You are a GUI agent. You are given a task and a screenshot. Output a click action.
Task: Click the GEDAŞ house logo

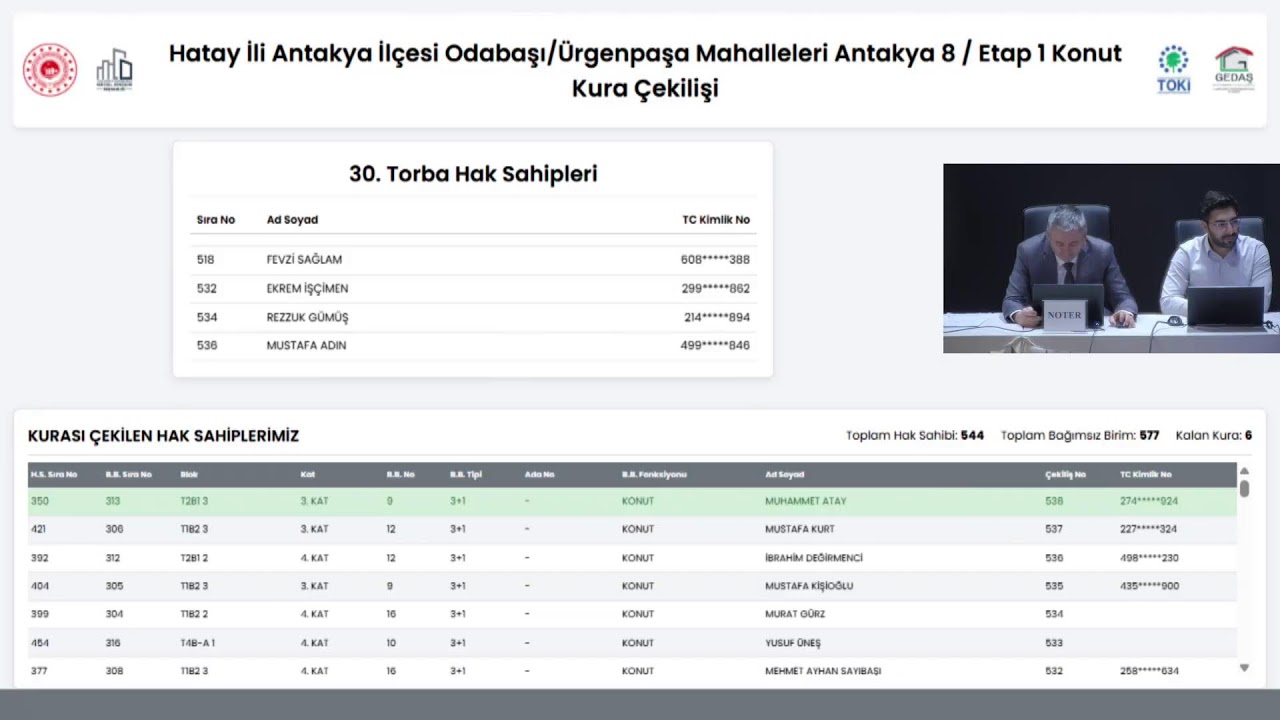pos(1234,69)
